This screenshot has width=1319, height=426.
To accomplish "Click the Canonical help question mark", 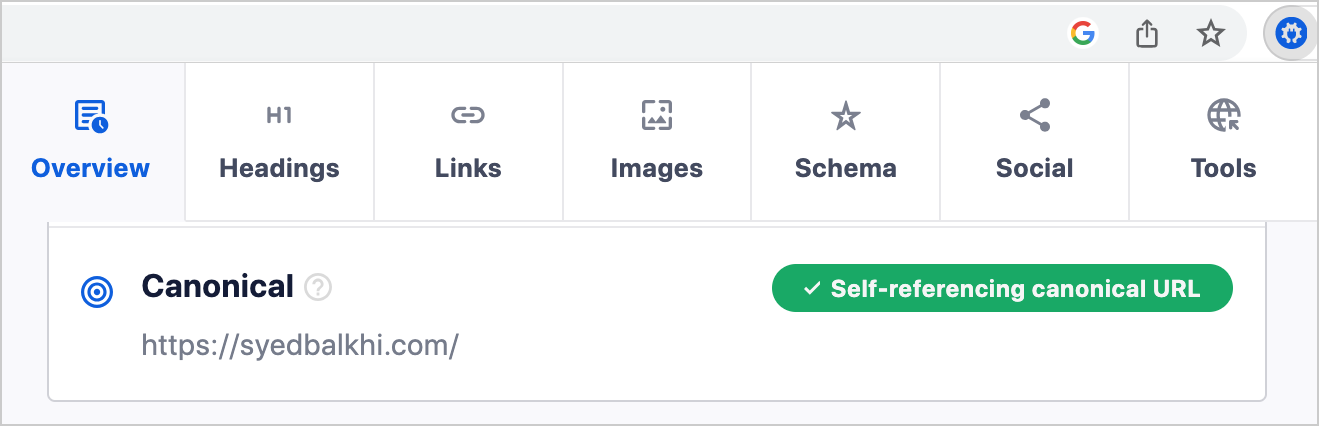I will pyautogui.click(x=318, y=288).
